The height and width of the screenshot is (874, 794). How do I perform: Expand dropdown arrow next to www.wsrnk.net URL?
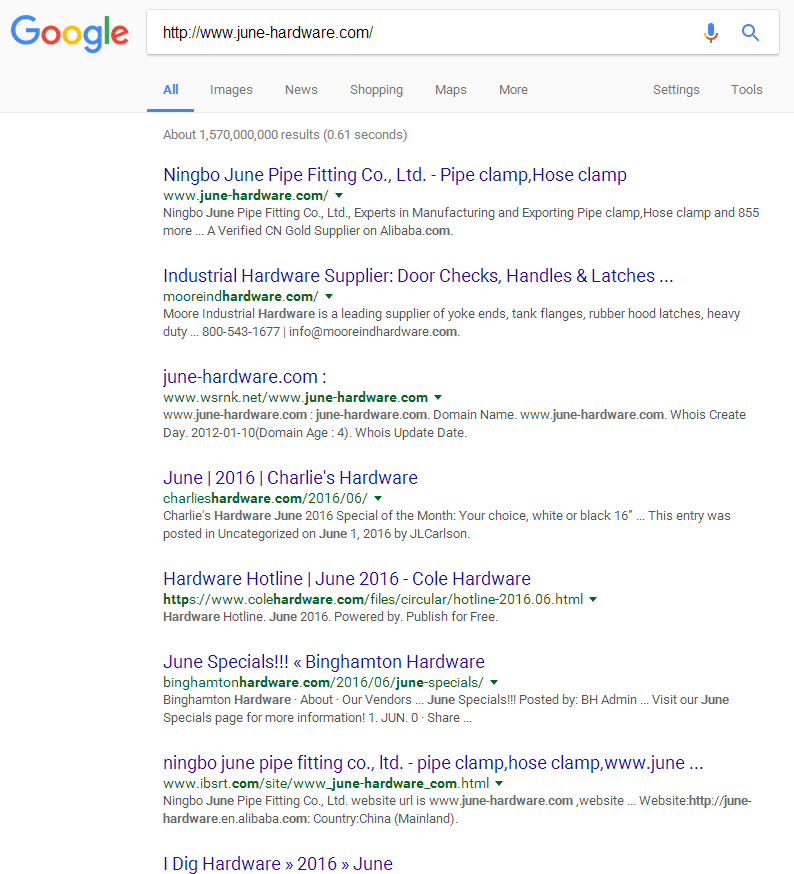438,397
